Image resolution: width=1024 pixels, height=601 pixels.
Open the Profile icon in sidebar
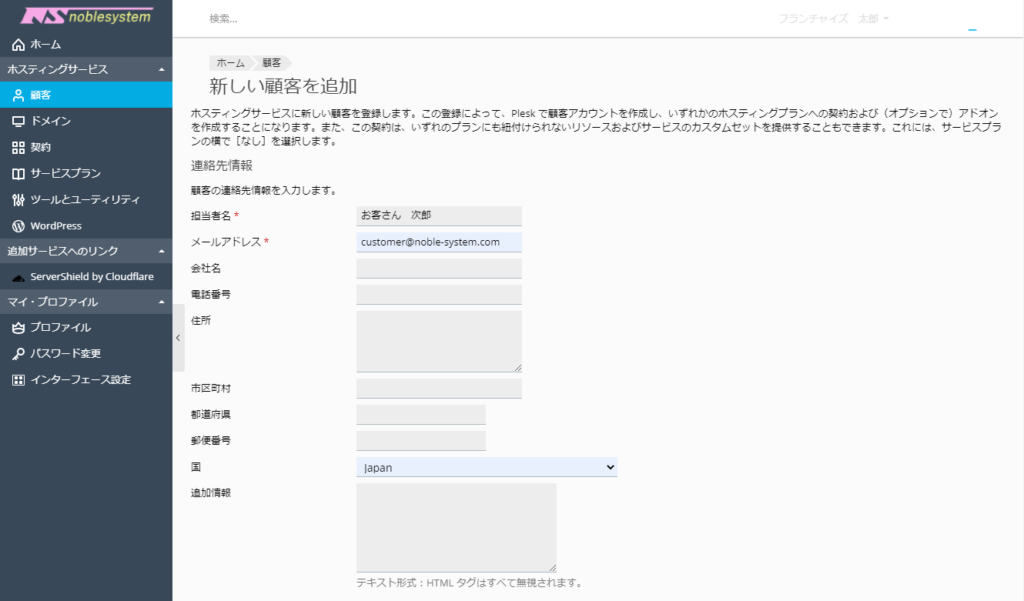18,328
